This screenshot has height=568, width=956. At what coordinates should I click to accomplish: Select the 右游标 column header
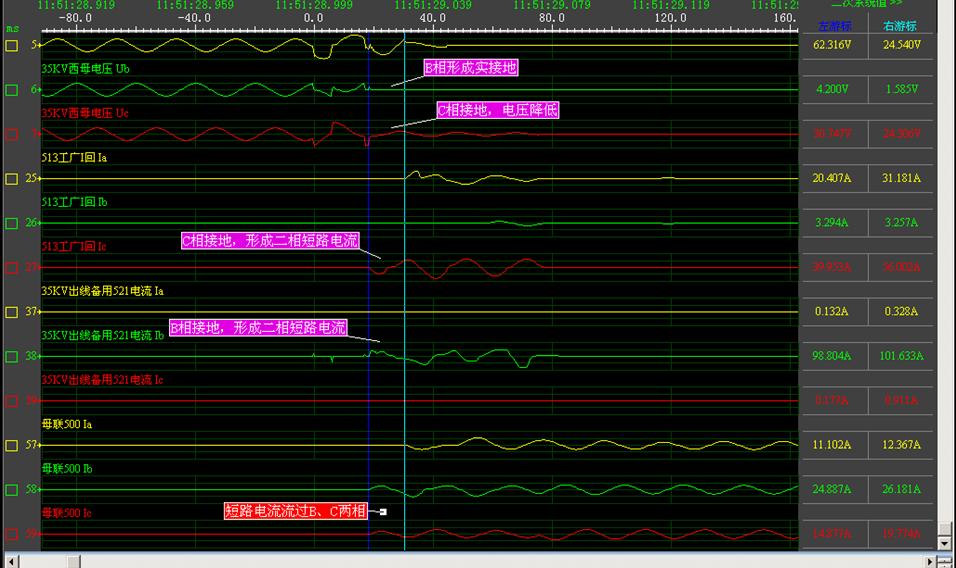(899, 26)
